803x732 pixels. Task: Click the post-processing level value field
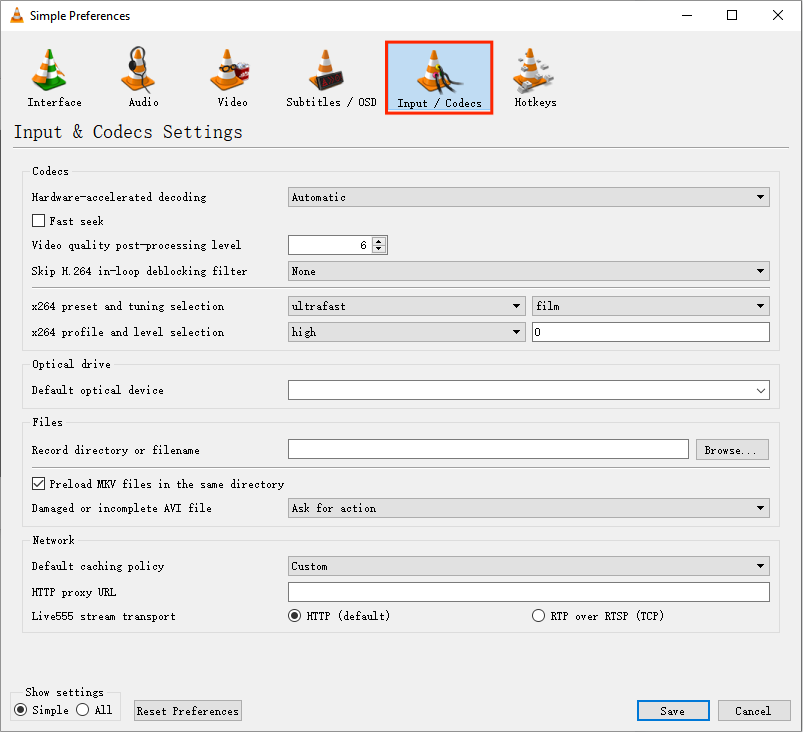(x=330, y=245)
